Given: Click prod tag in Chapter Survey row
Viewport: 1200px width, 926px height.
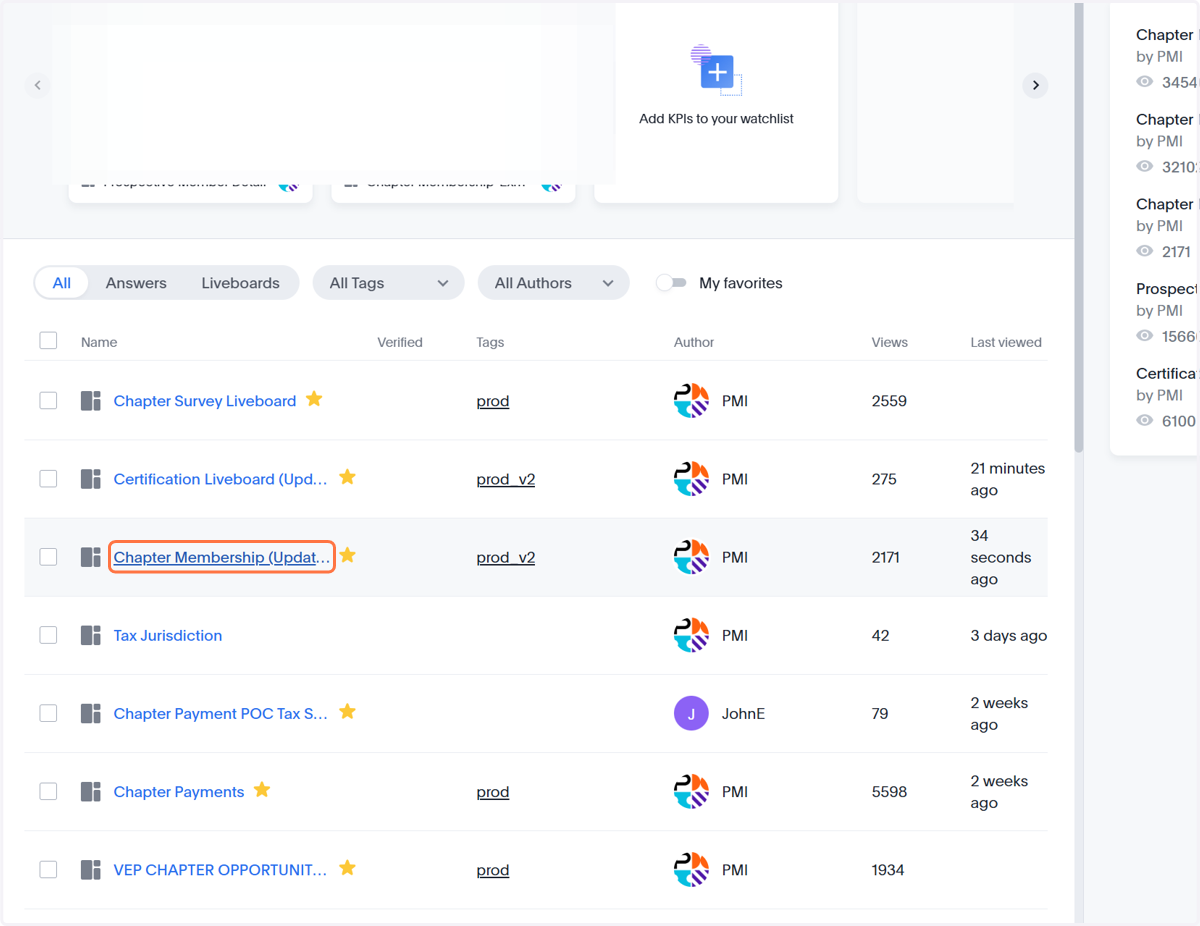Looking at the screenshot, I should tap(493, 401).
